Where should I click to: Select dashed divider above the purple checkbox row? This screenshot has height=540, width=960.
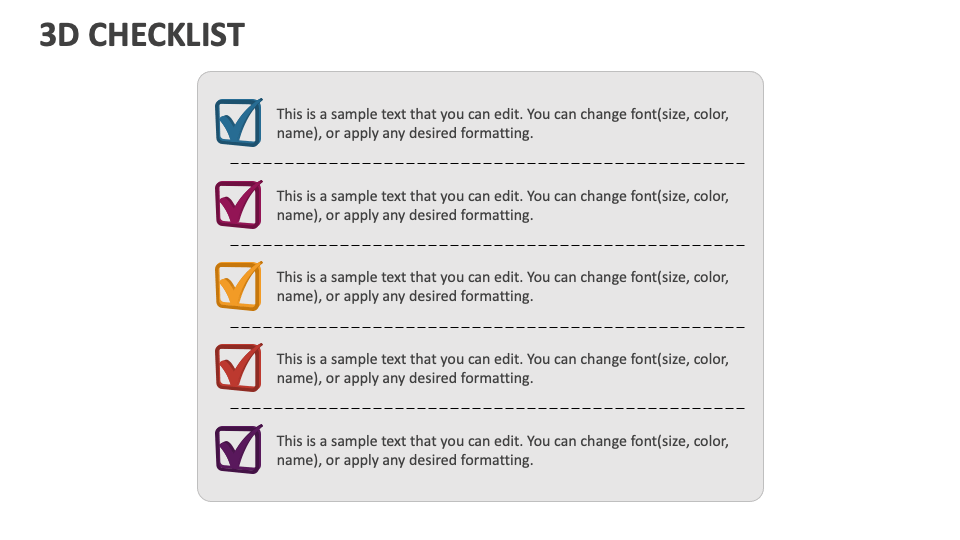[x=487, y=408]
